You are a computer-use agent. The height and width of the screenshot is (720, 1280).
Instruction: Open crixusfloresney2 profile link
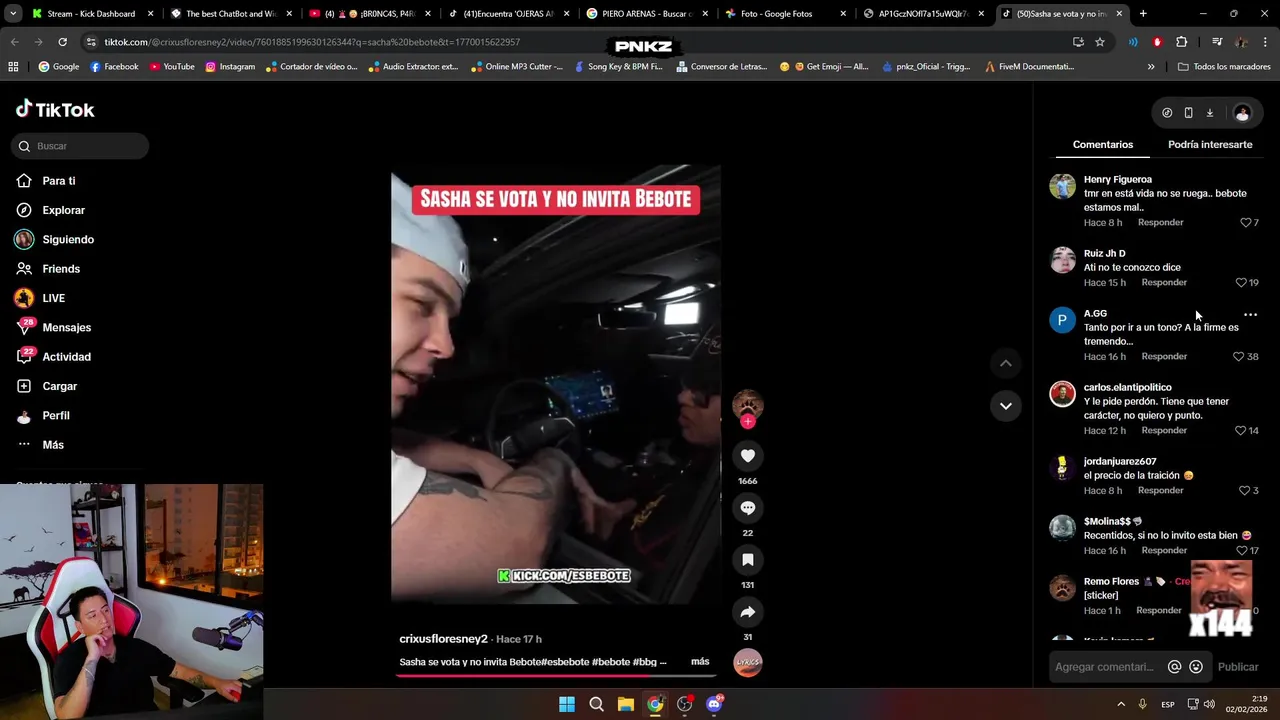click(x=443, y=639)
